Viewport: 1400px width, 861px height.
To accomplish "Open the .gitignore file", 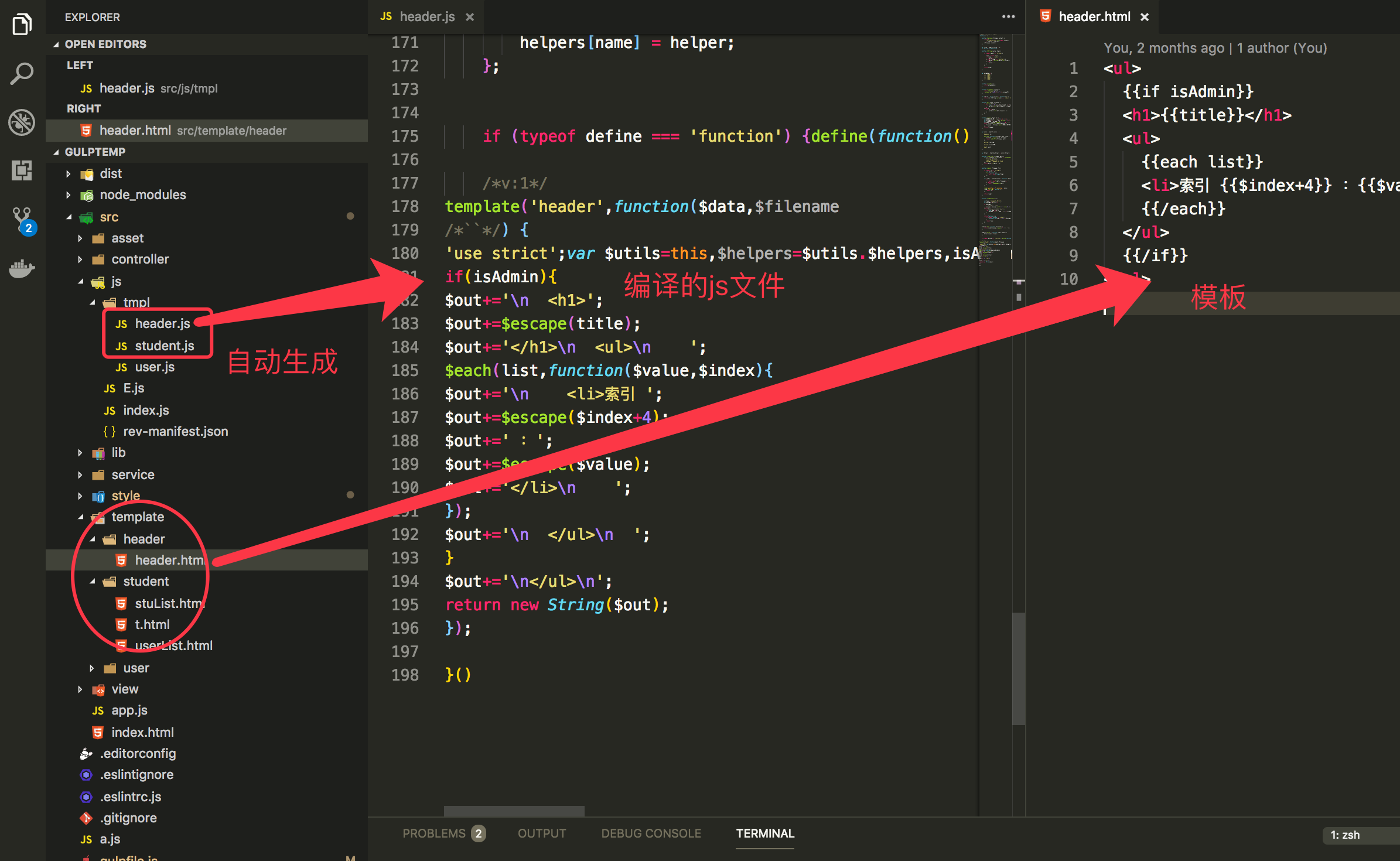I will 207,818.
